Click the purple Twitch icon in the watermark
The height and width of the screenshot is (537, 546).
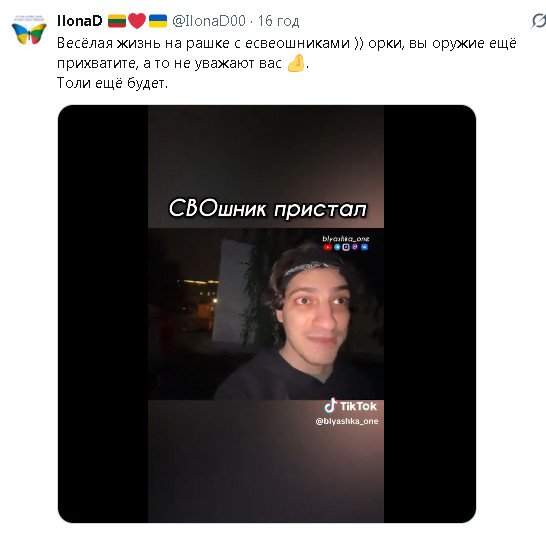pos(355,247)
